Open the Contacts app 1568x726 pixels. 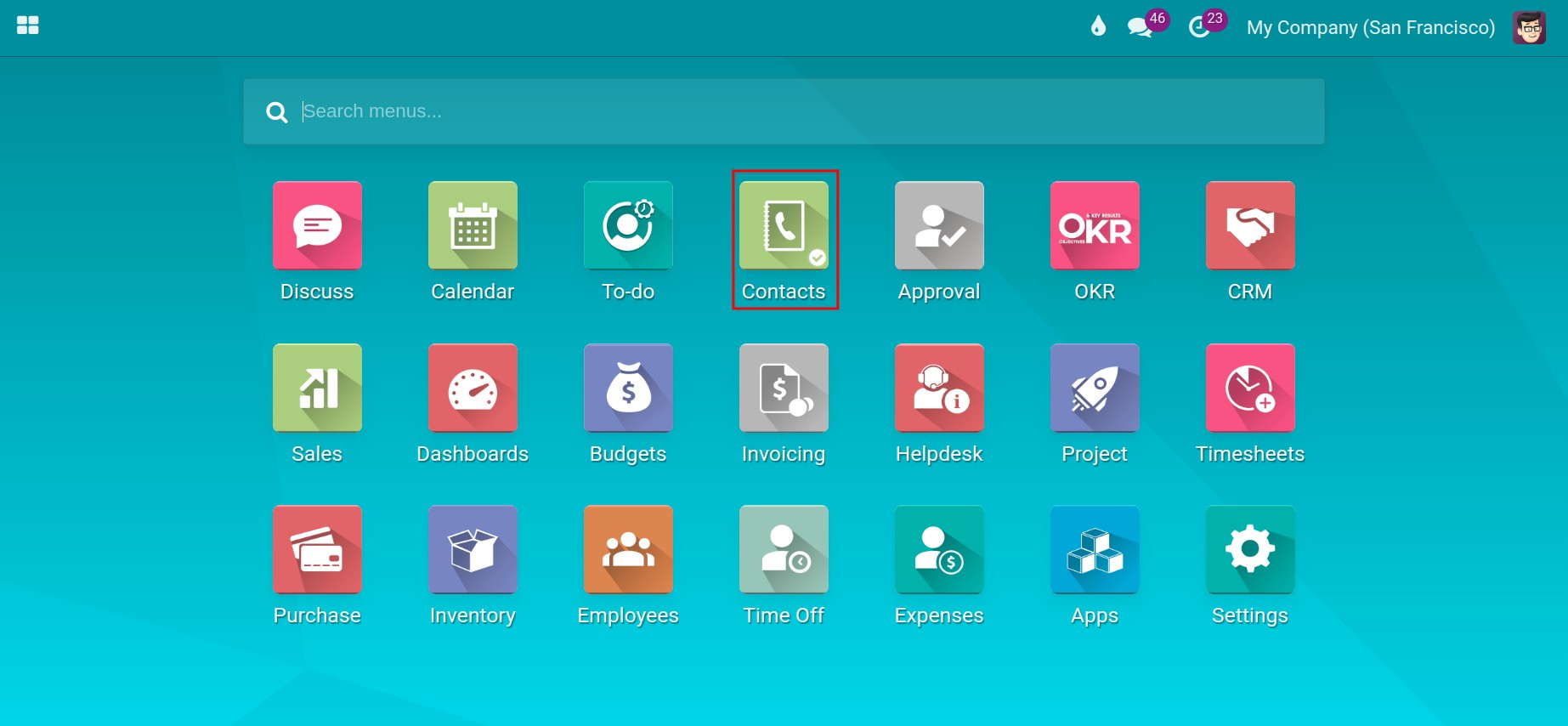tap(784, 225)
